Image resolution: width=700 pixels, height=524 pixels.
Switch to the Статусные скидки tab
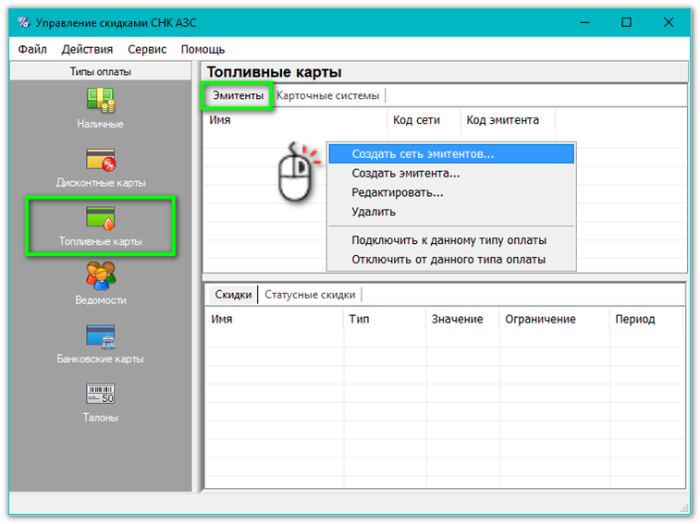(309, 295)
